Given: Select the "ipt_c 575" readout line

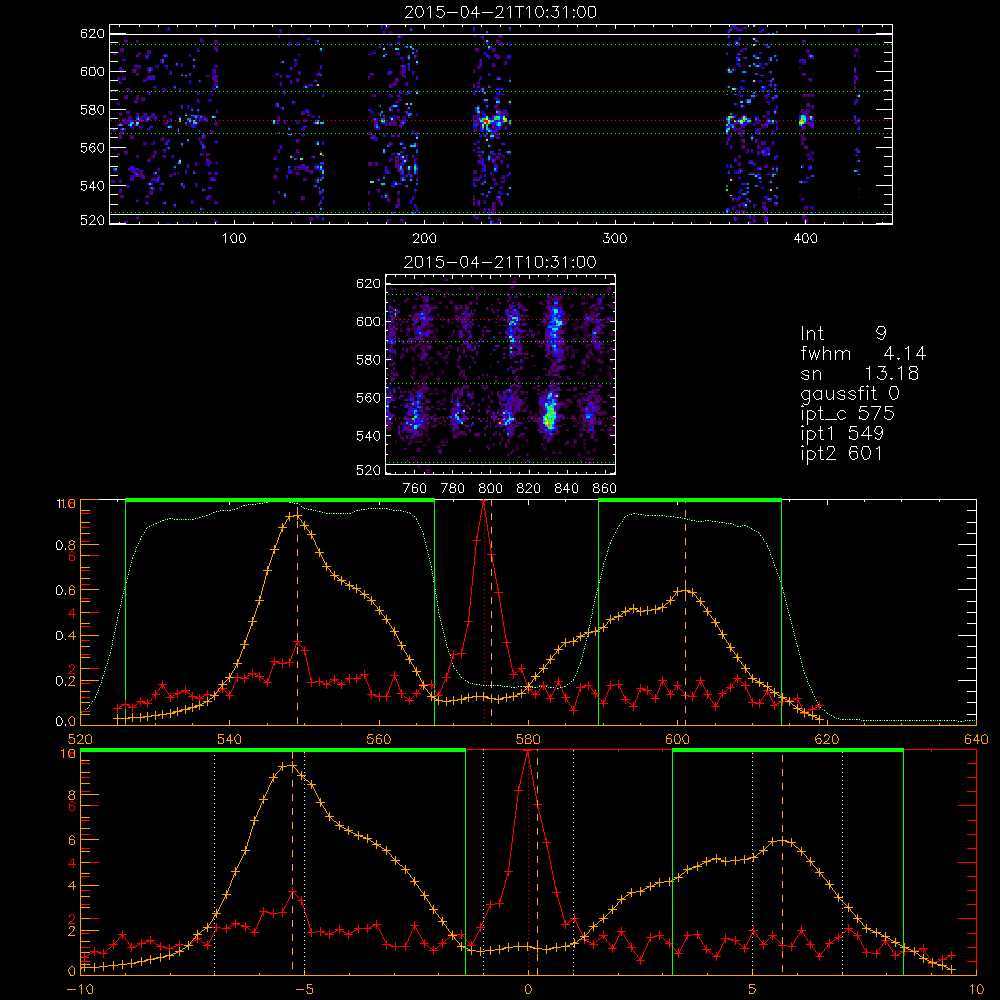Looking at the screenshot, I should coord(848,414).
